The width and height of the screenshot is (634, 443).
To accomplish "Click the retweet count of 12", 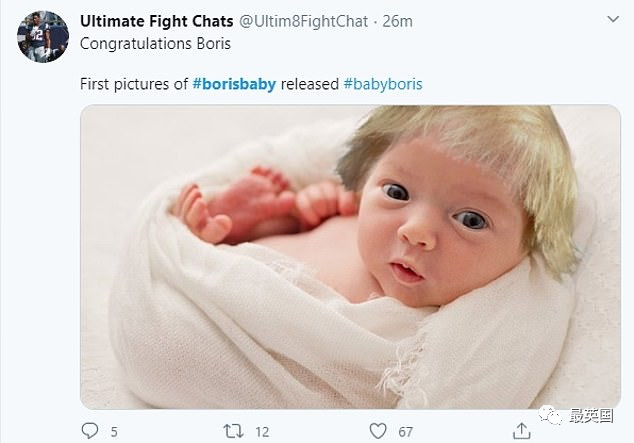I will (x=260, y=431).
